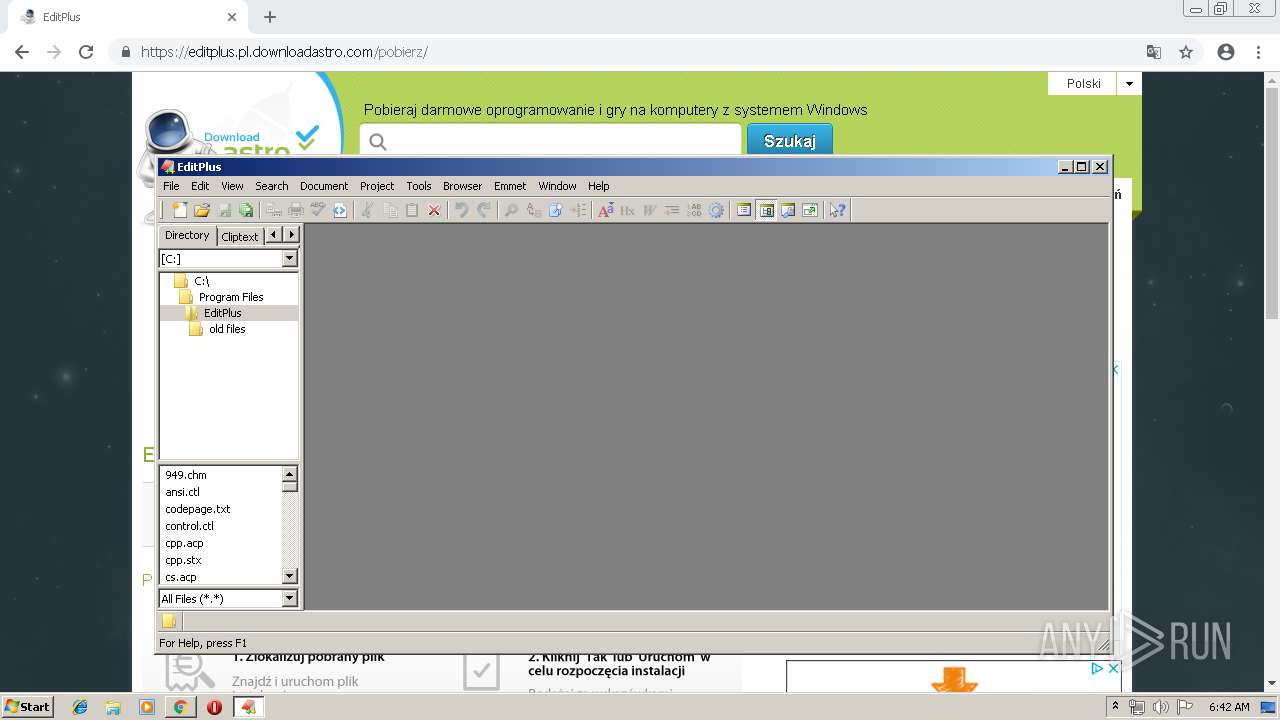
Task: Select Program Files folder in tree
Action: click(x=231, y=297)
